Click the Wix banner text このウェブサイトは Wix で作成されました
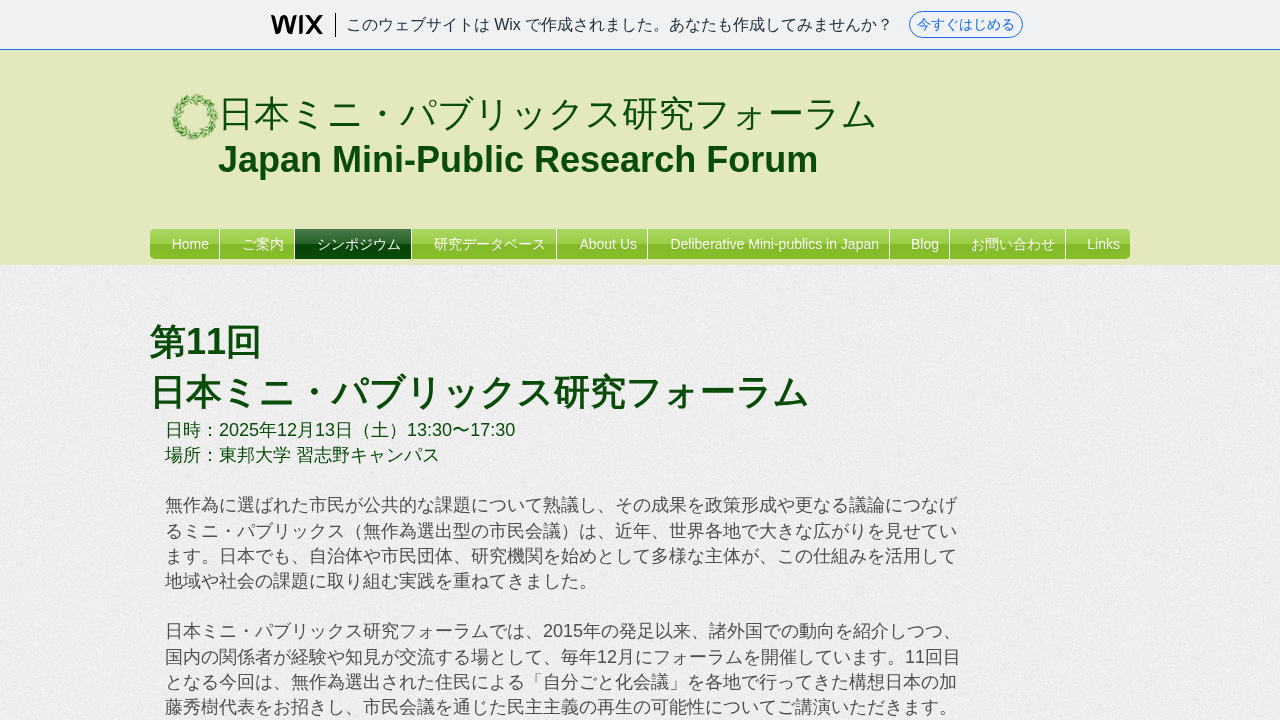 tap(619, 25)
